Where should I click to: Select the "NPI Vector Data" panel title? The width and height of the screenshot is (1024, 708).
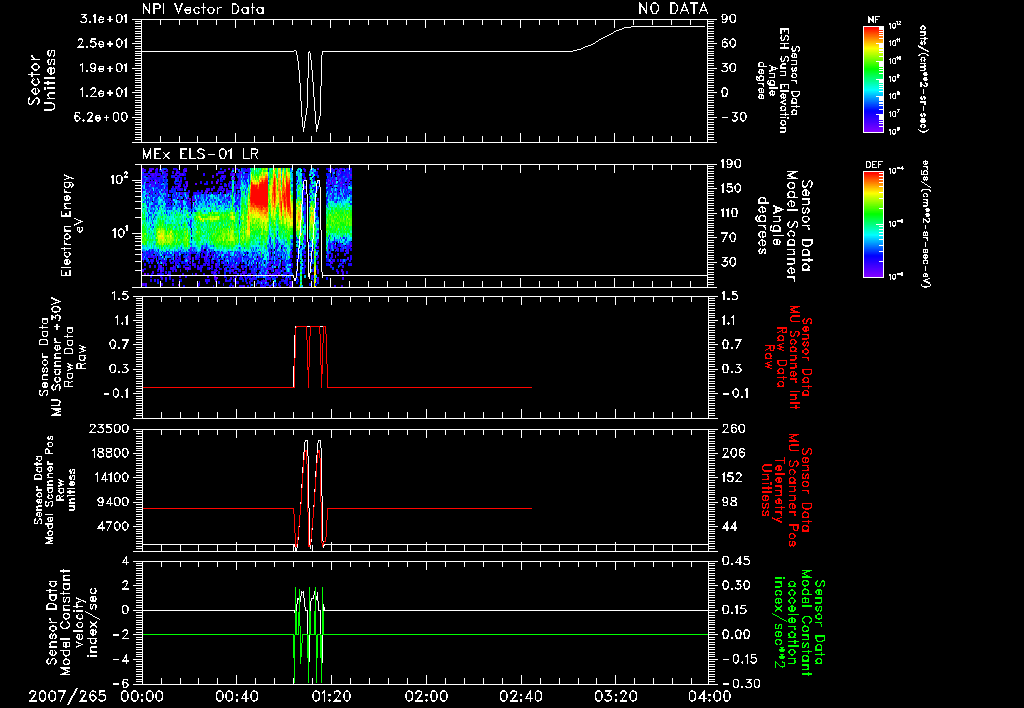[203, 9]
